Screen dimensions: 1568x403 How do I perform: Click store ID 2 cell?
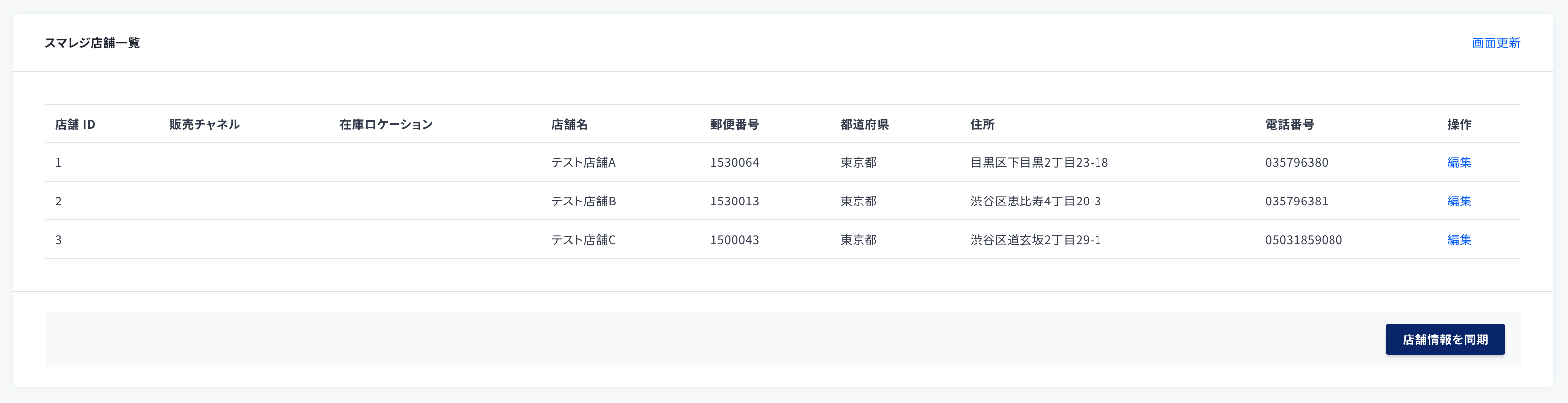(59, 201)
